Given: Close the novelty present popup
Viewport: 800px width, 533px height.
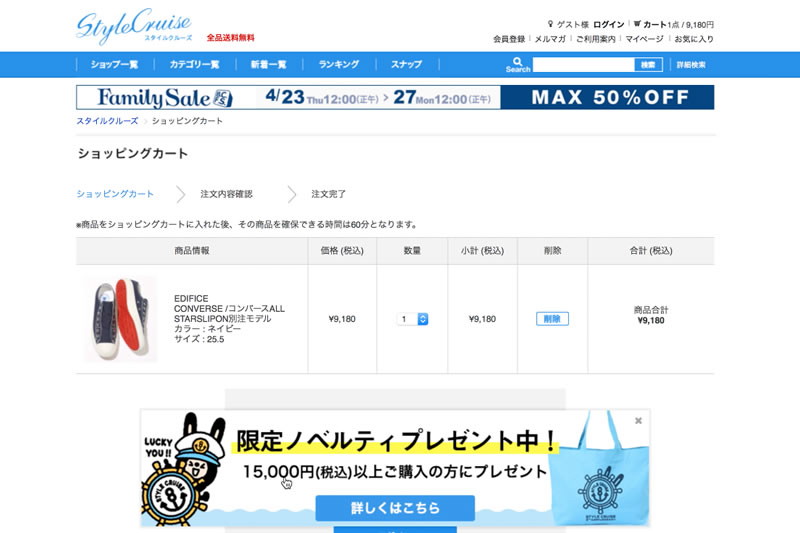Looking at the screenshot, I should click(x=638, y=421).
